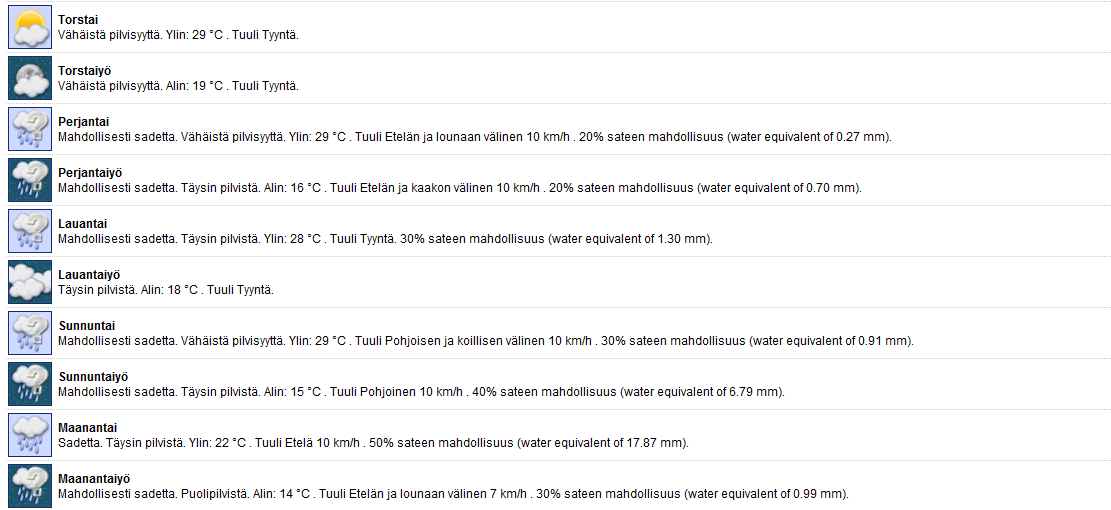
Task: Click the Lauantai heading label
Action: pos(83,224)
